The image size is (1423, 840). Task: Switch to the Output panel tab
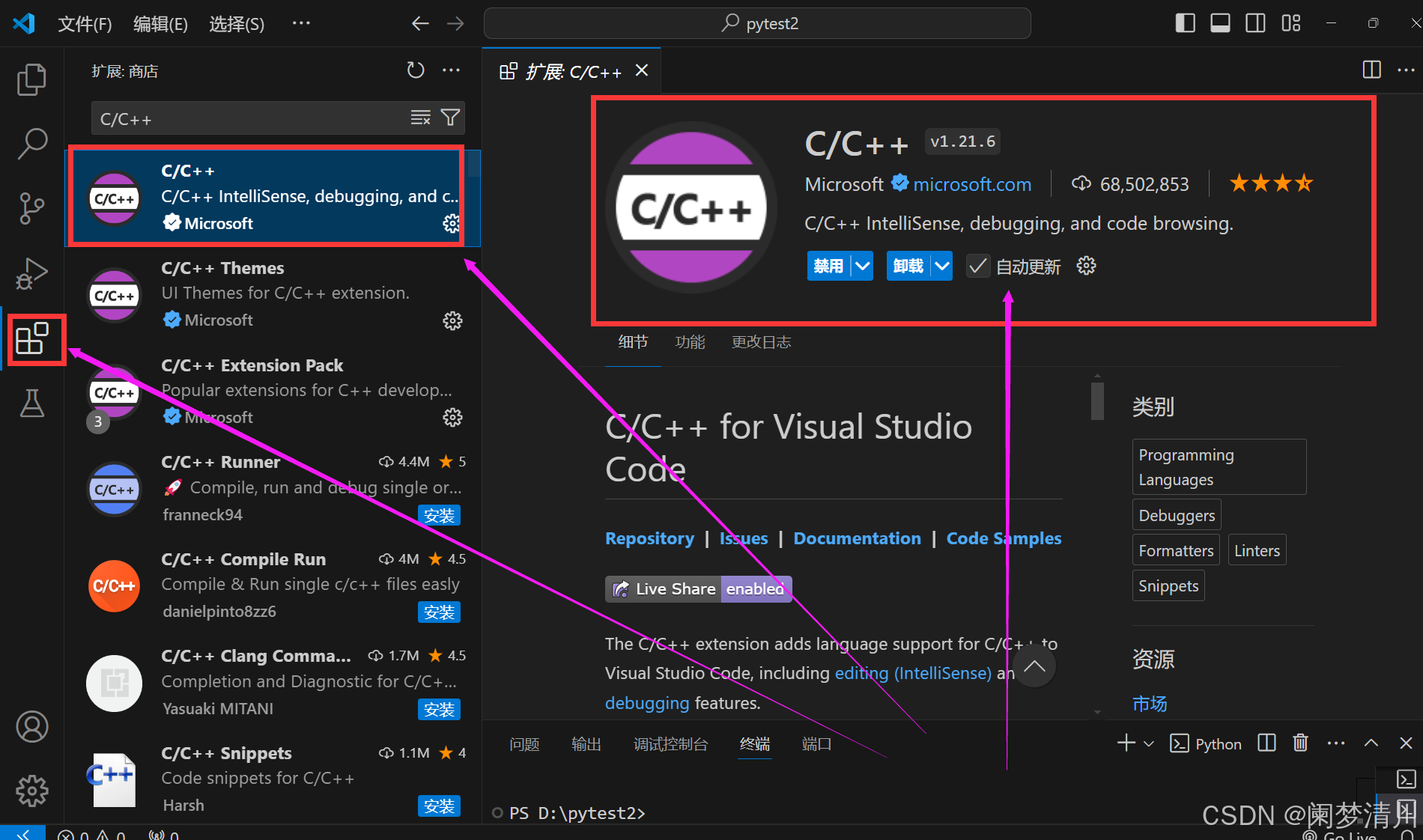click(x=586, y=744)
